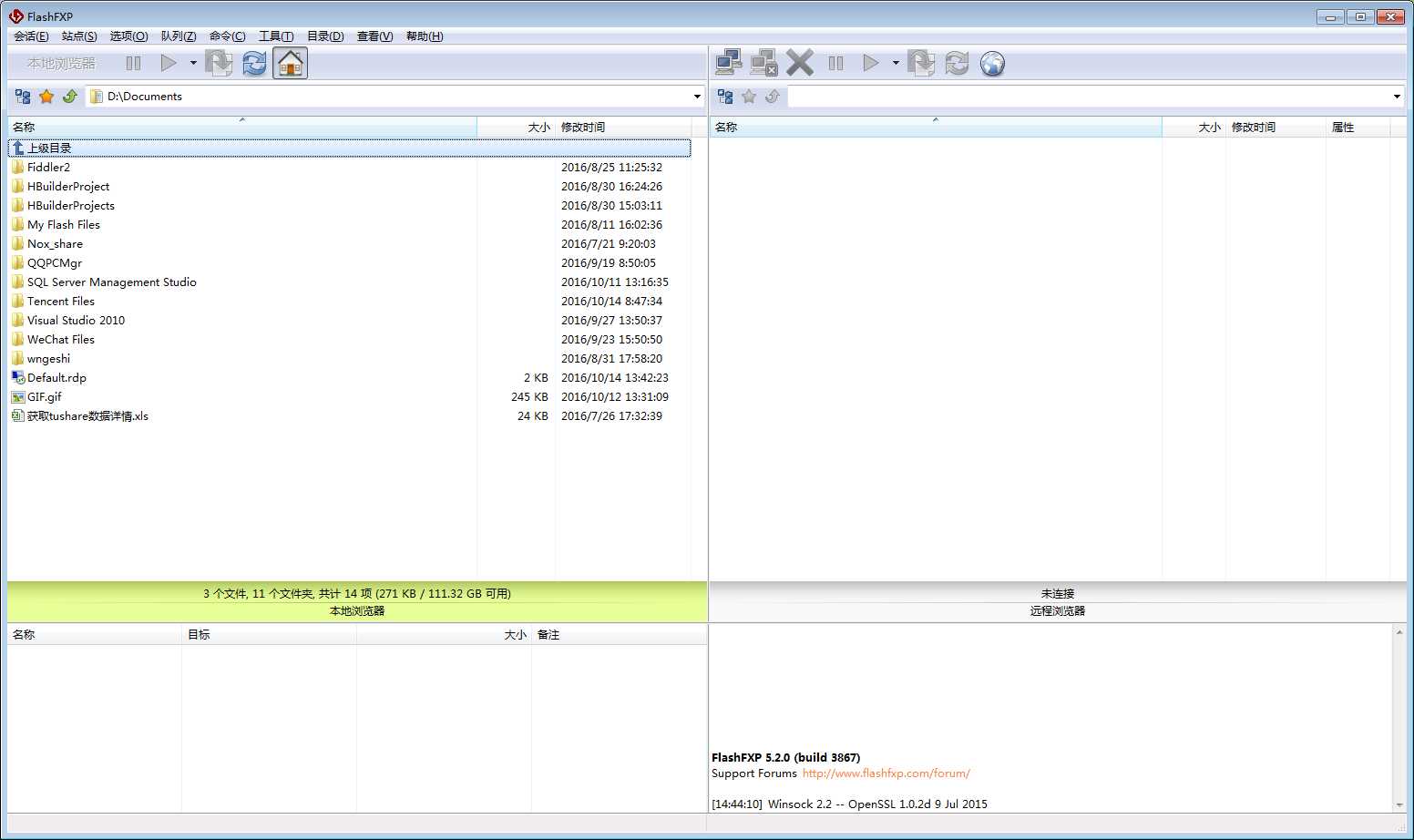Click the remote pane play icon
The width and height of the screenshot is (1414, 840).
tap(871, 63)
